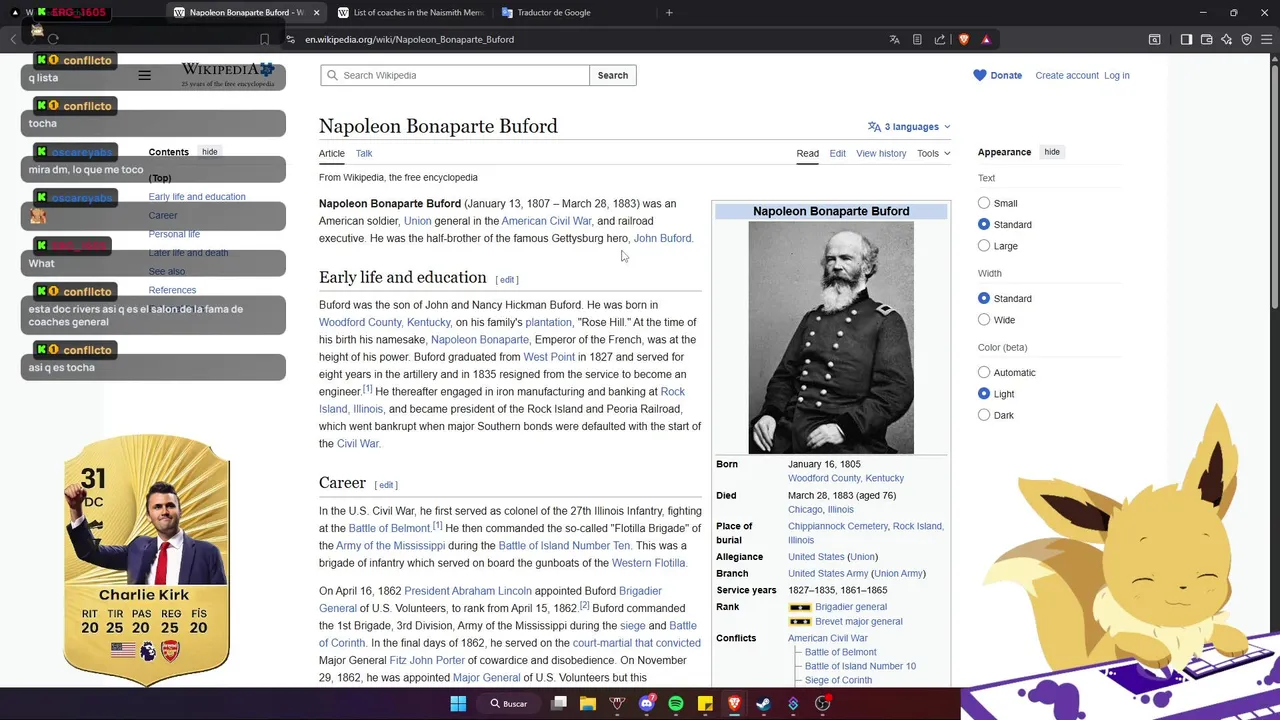The height and width of the screenshot is (720, 1280).
Task: Open the West Point link
Action: (x=549, y=357)
